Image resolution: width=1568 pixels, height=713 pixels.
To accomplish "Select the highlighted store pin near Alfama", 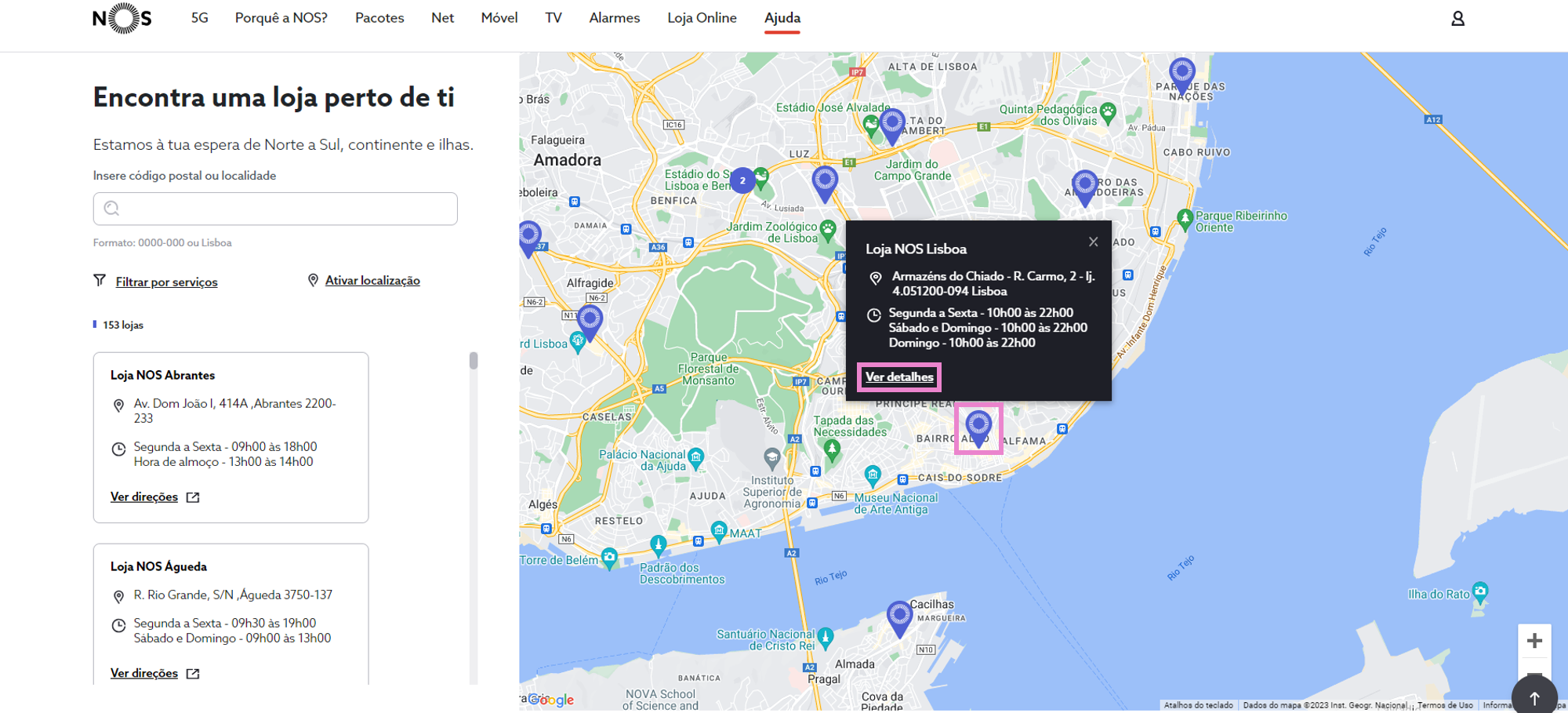I will point(978,428).
